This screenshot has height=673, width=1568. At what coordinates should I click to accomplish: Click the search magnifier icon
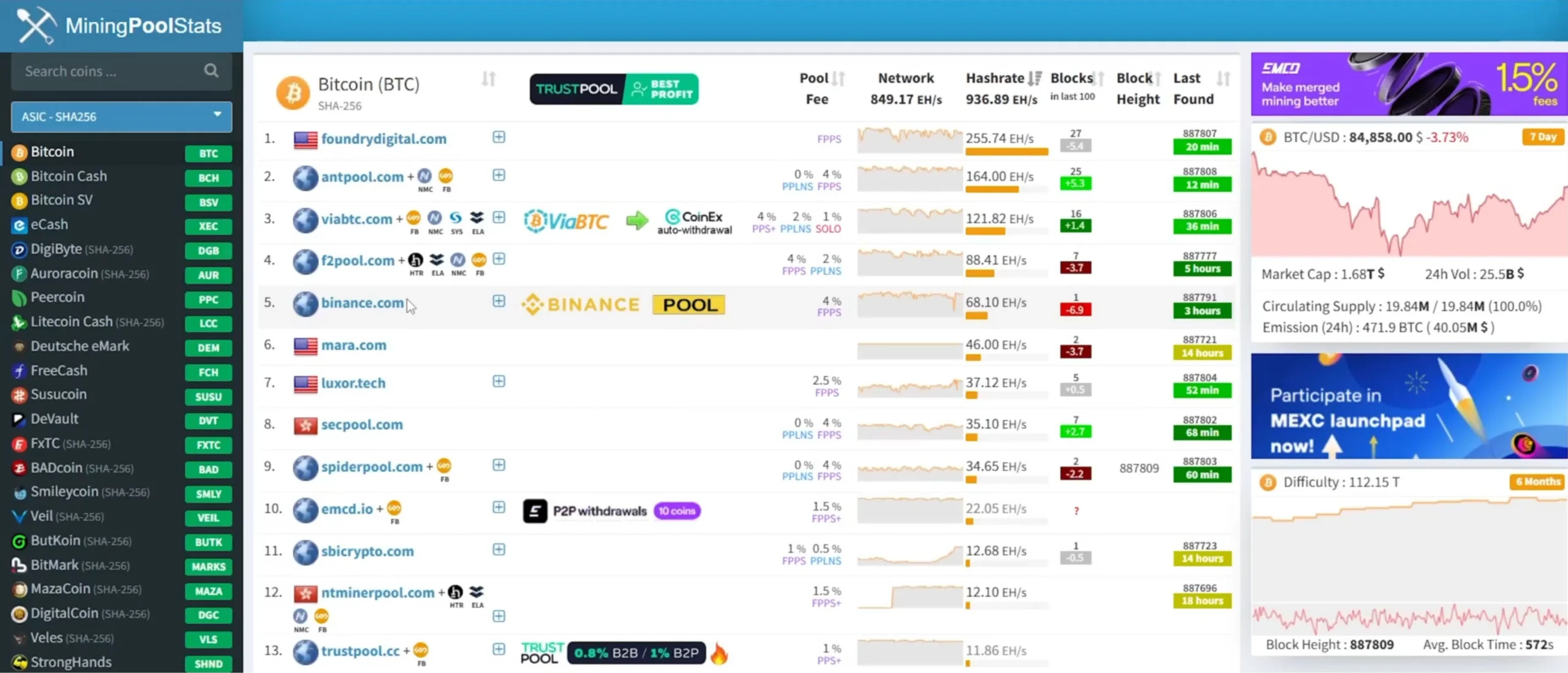[x=211, y=71]
